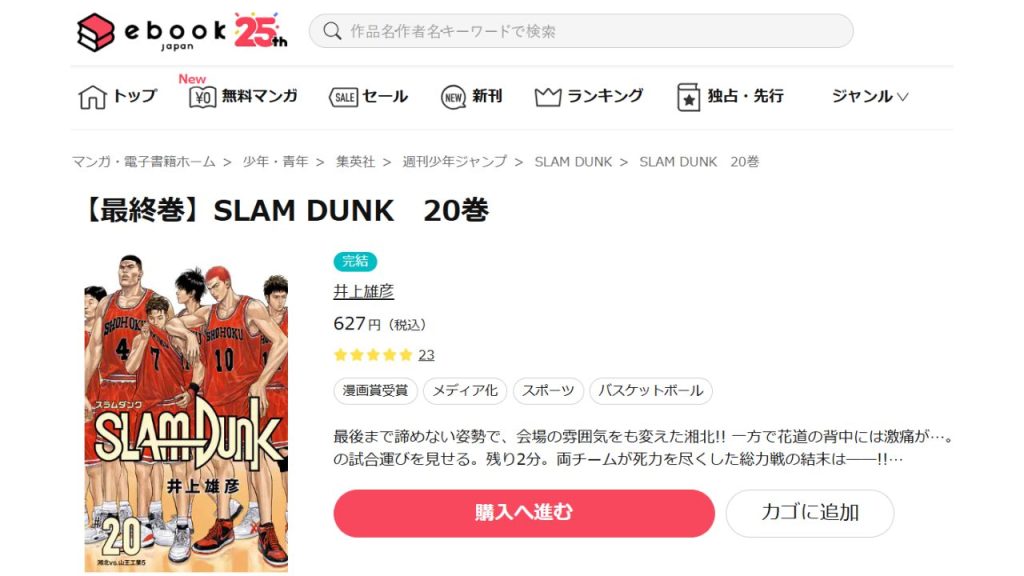Open 集英社 publisher breadcrumb

[356, 162]
